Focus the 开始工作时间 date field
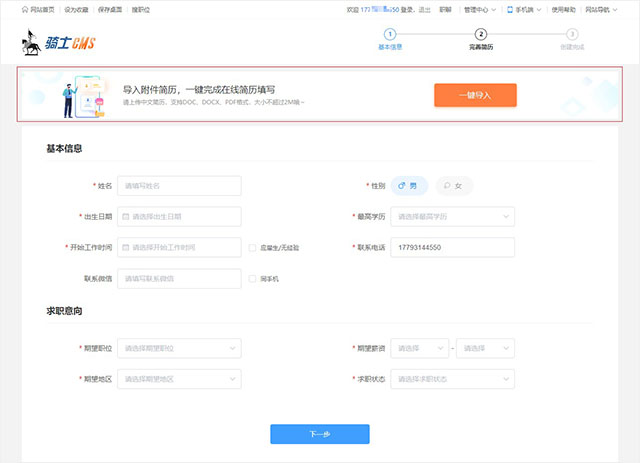The image size is (640, 463). pos(179,247)
